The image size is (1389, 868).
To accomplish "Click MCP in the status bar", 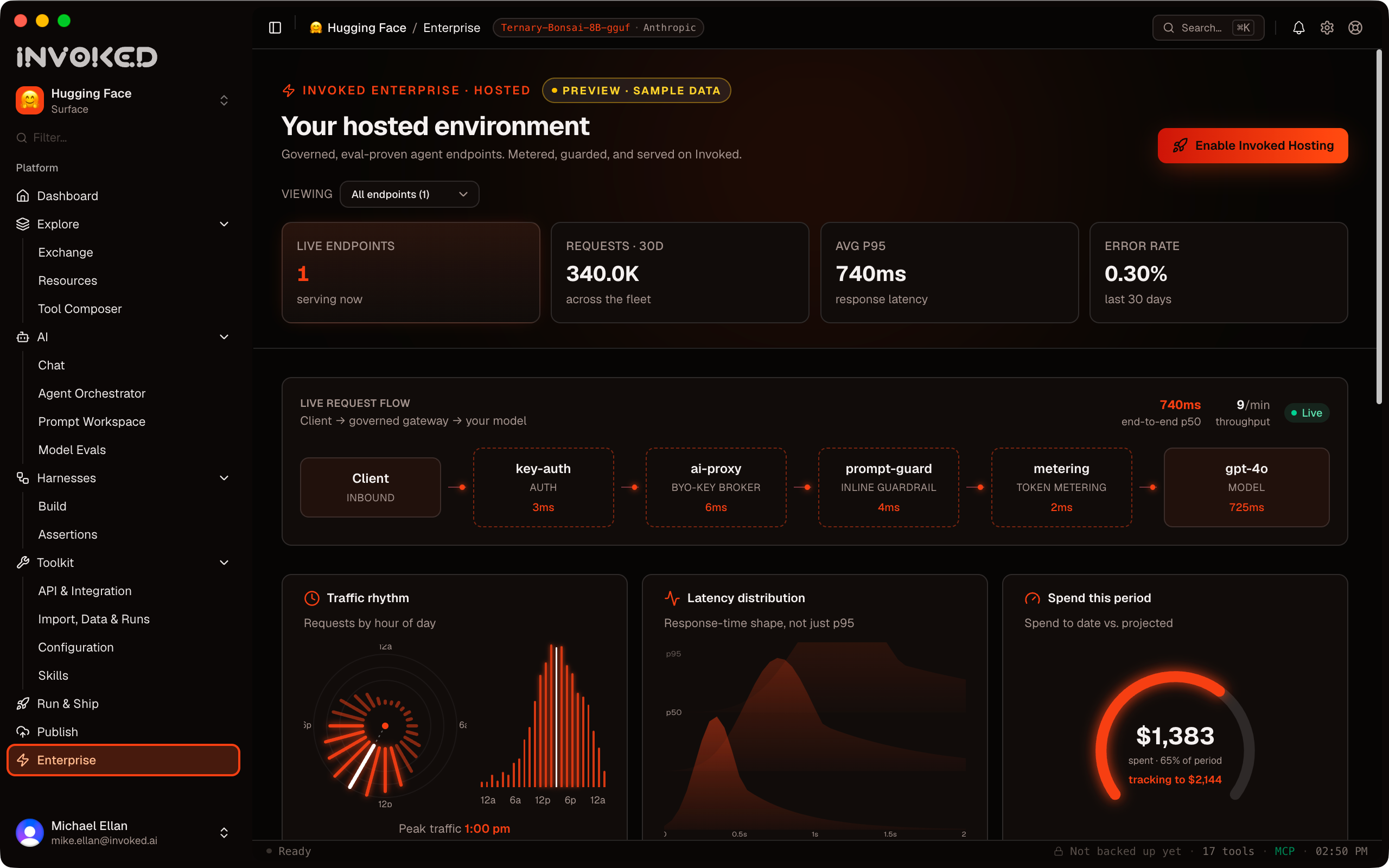I will coord(1284,851).
